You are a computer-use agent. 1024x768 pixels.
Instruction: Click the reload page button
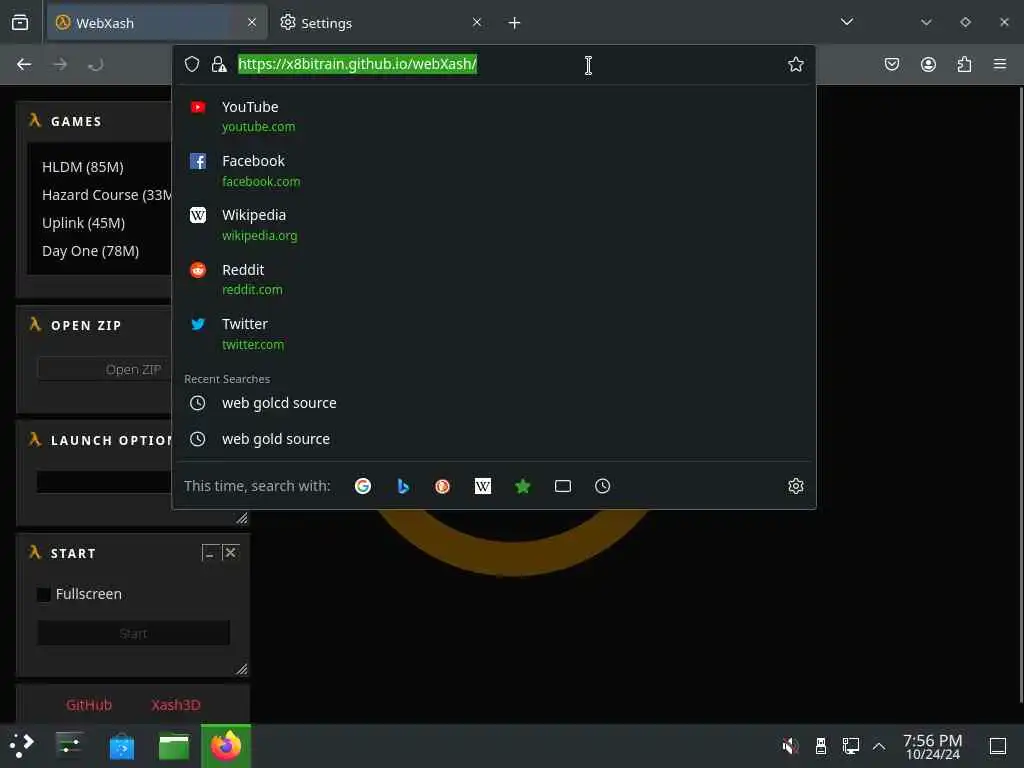tap(95, 65)
